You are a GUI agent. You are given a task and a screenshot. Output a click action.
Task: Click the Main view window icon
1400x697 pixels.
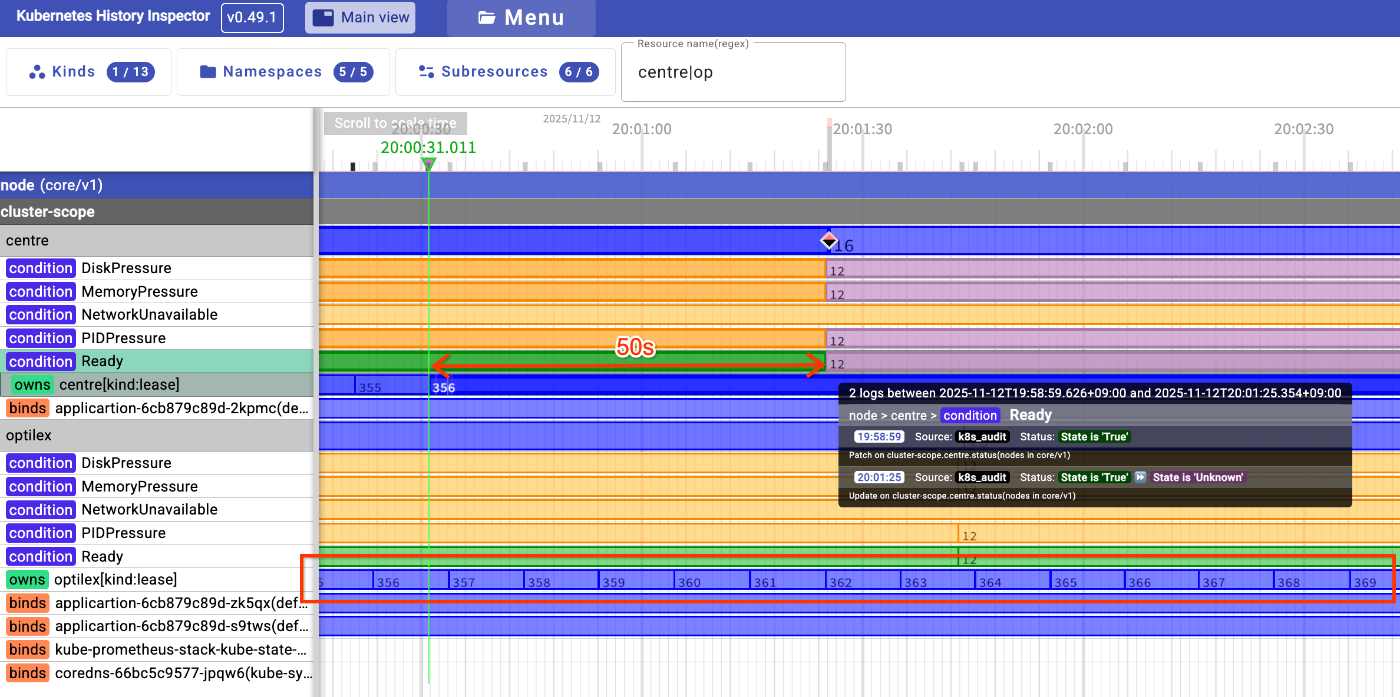(x=323, y=18)
